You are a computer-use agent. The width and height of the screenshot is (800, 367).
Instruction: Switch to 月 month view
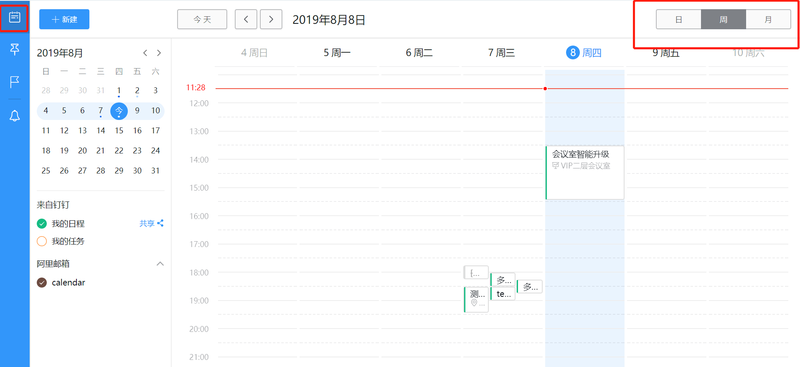[768, 20]
